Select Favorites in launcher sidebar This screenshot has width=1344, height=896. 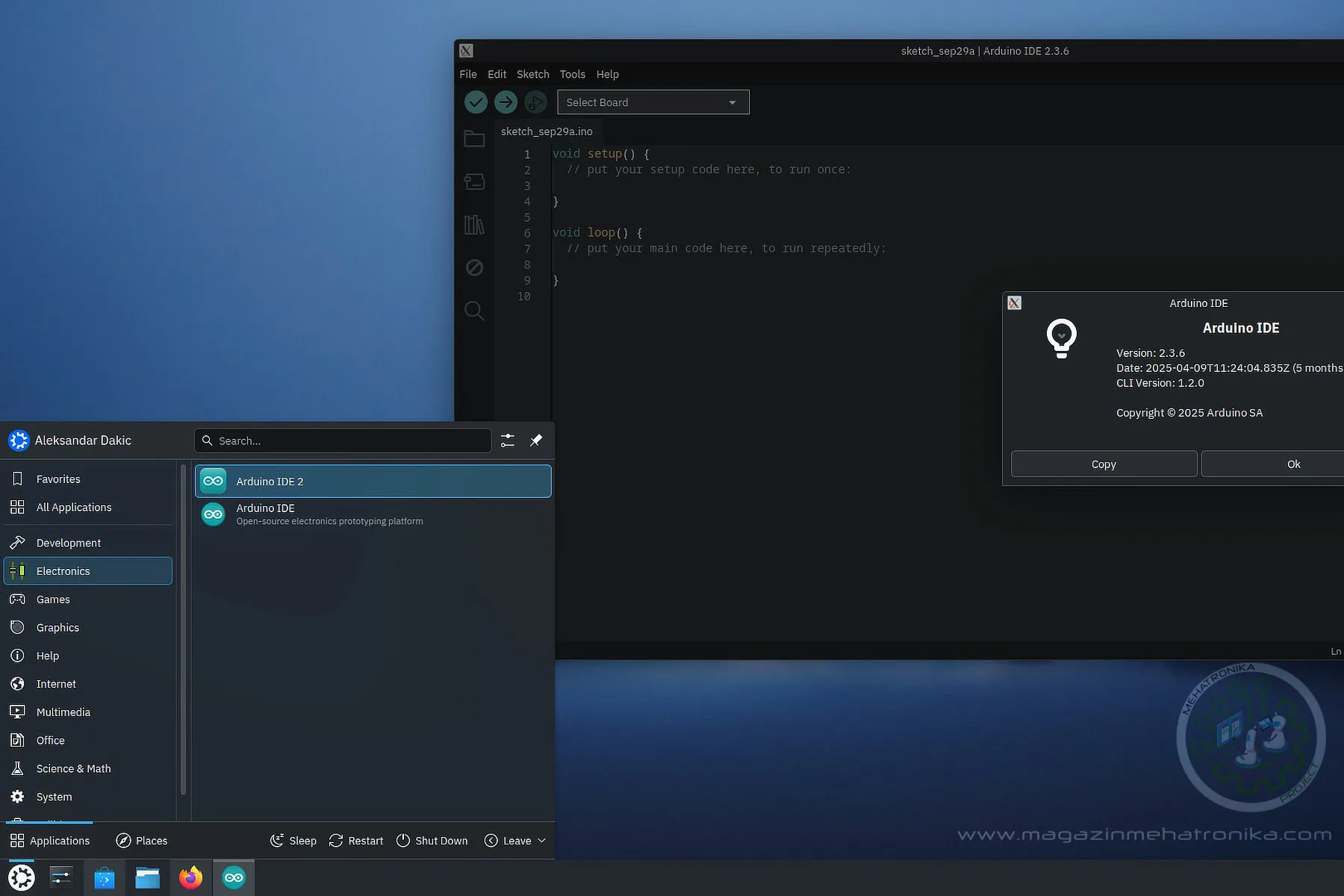88,479
